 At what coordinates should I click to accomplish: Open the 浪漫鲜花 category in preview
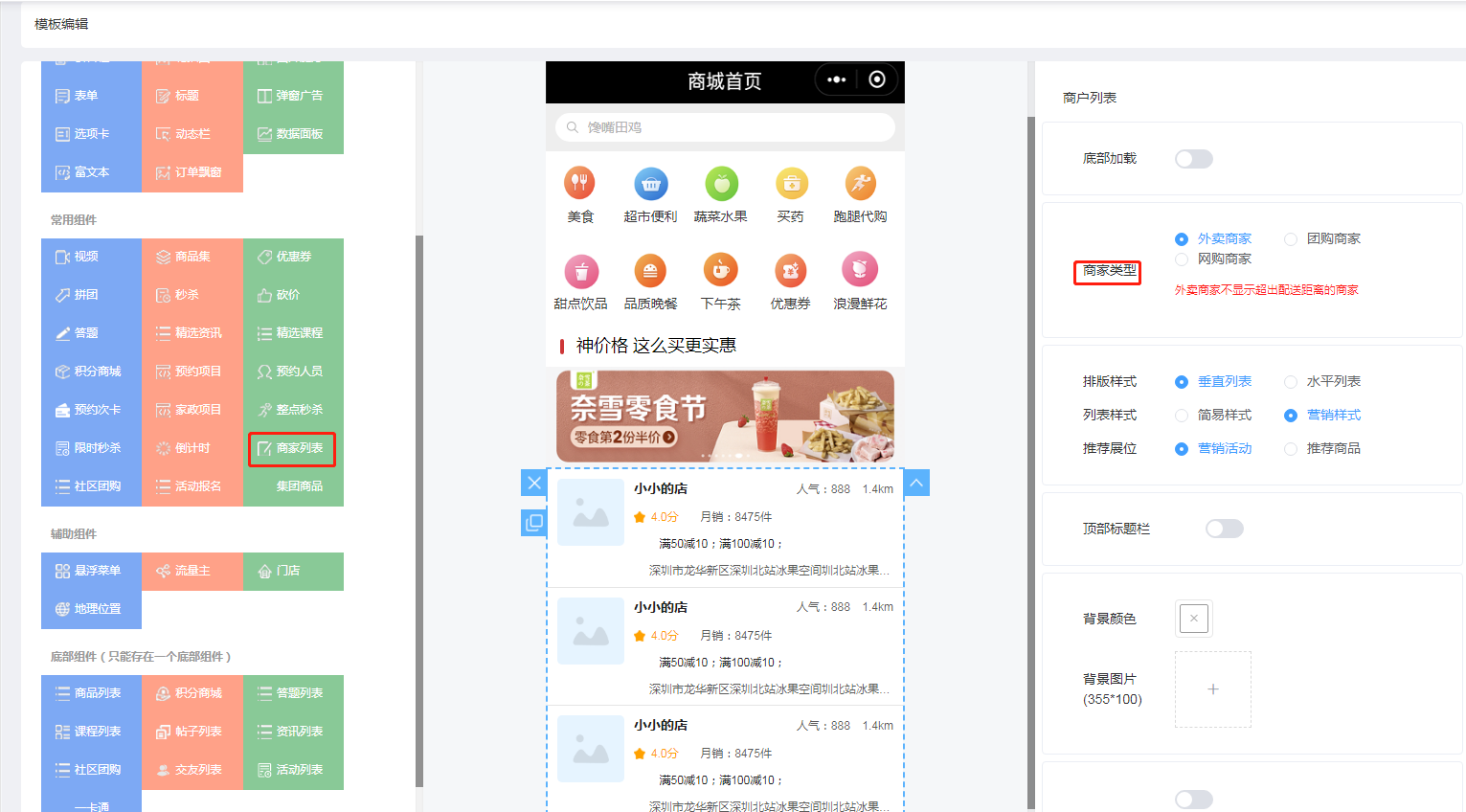860,282
